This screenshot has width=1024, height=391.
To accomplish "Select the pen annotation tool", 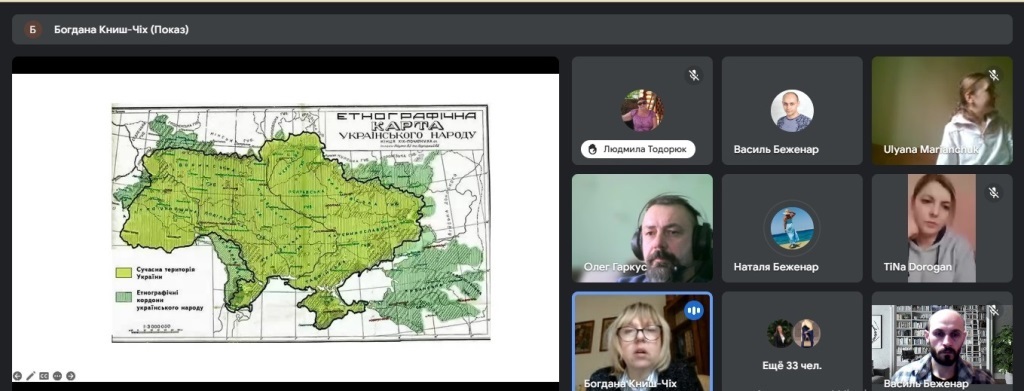I will (31, 376).
